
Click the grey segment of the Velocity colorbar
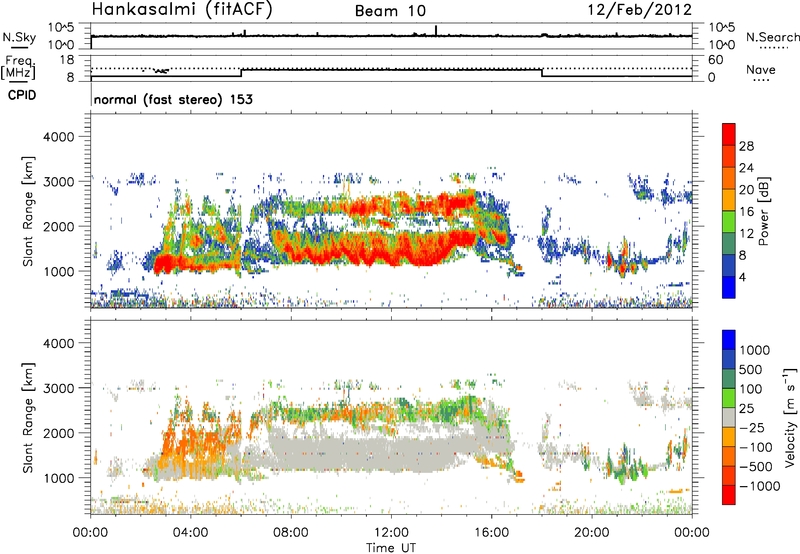tap(729, 417)
